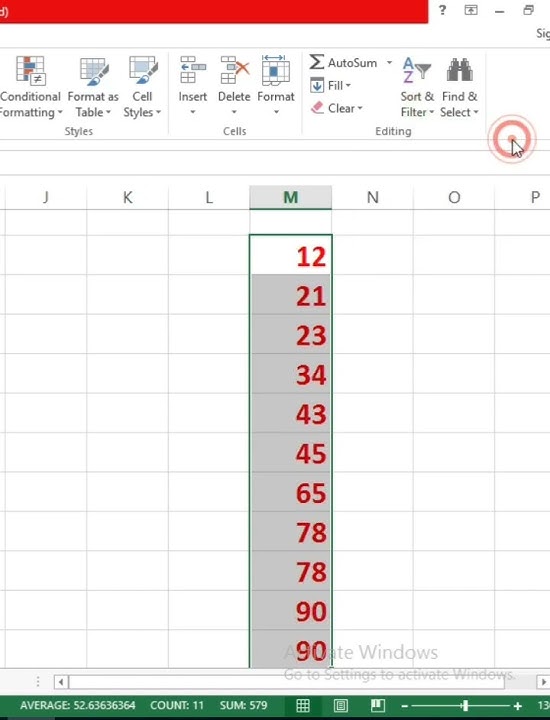The image size is (550, 720).
Task: Click horizontal scrollbar right arrow
Action: (x=544, y=682)
